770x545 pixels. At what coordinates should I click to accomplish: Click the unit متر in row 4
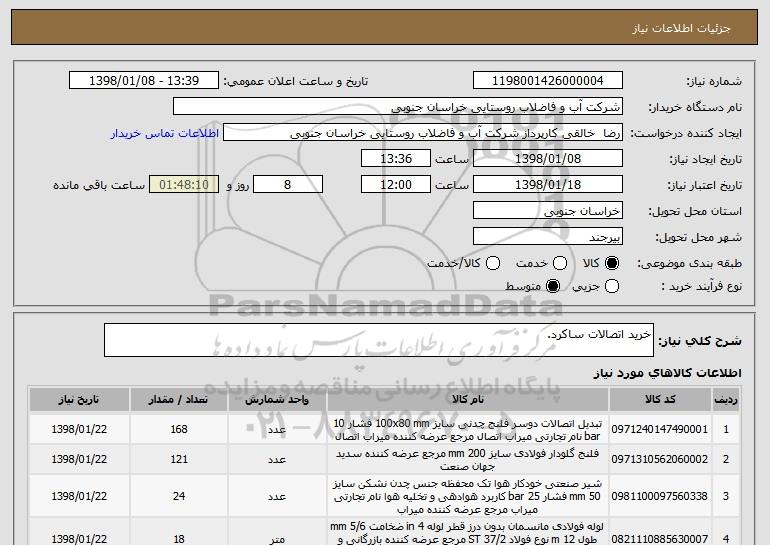tap(277, 539)
